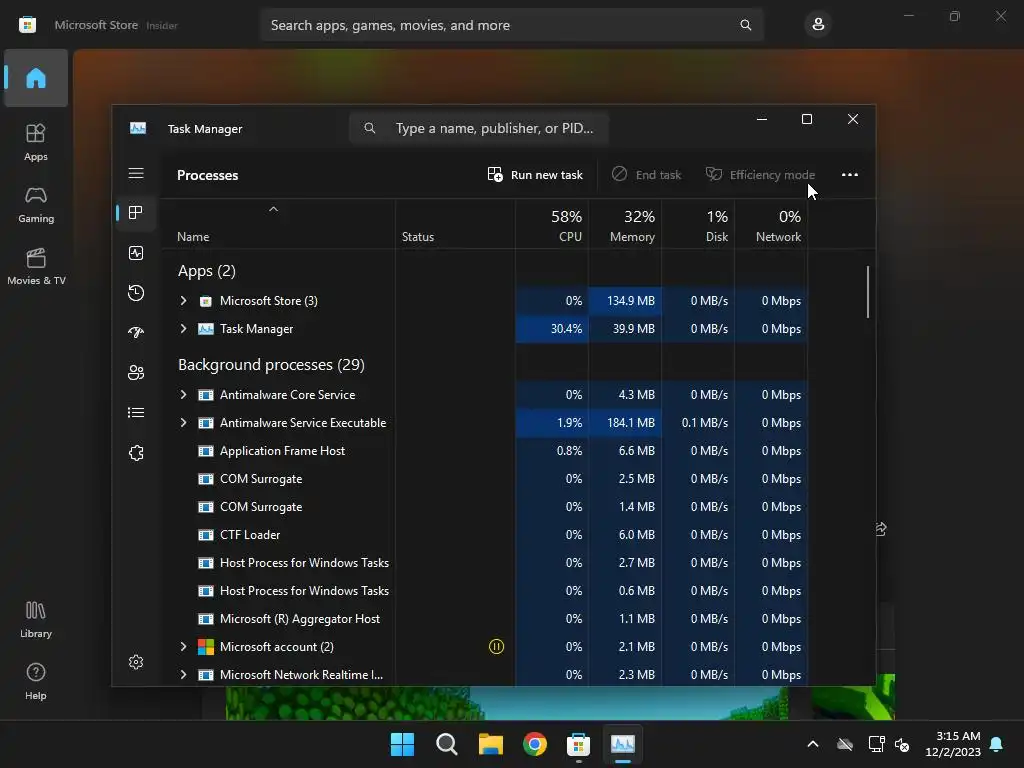
Task: Expand the Microsoft Store (3) process group
Action: [x=184, y=300]
